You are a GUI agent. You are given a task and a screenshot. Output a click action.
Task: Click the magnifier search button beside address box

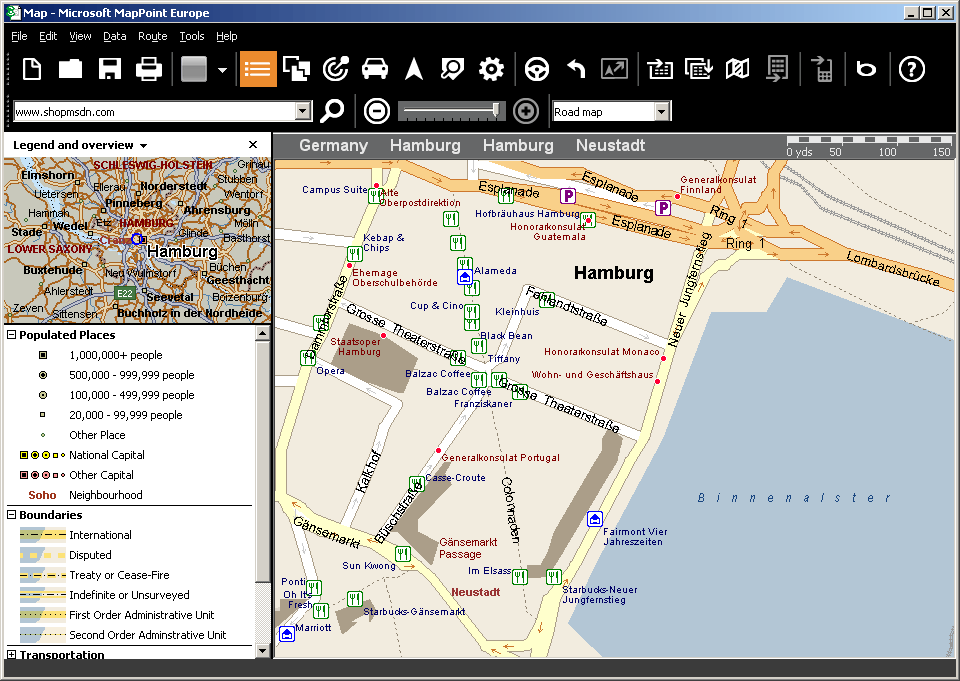tap(332, 111)
